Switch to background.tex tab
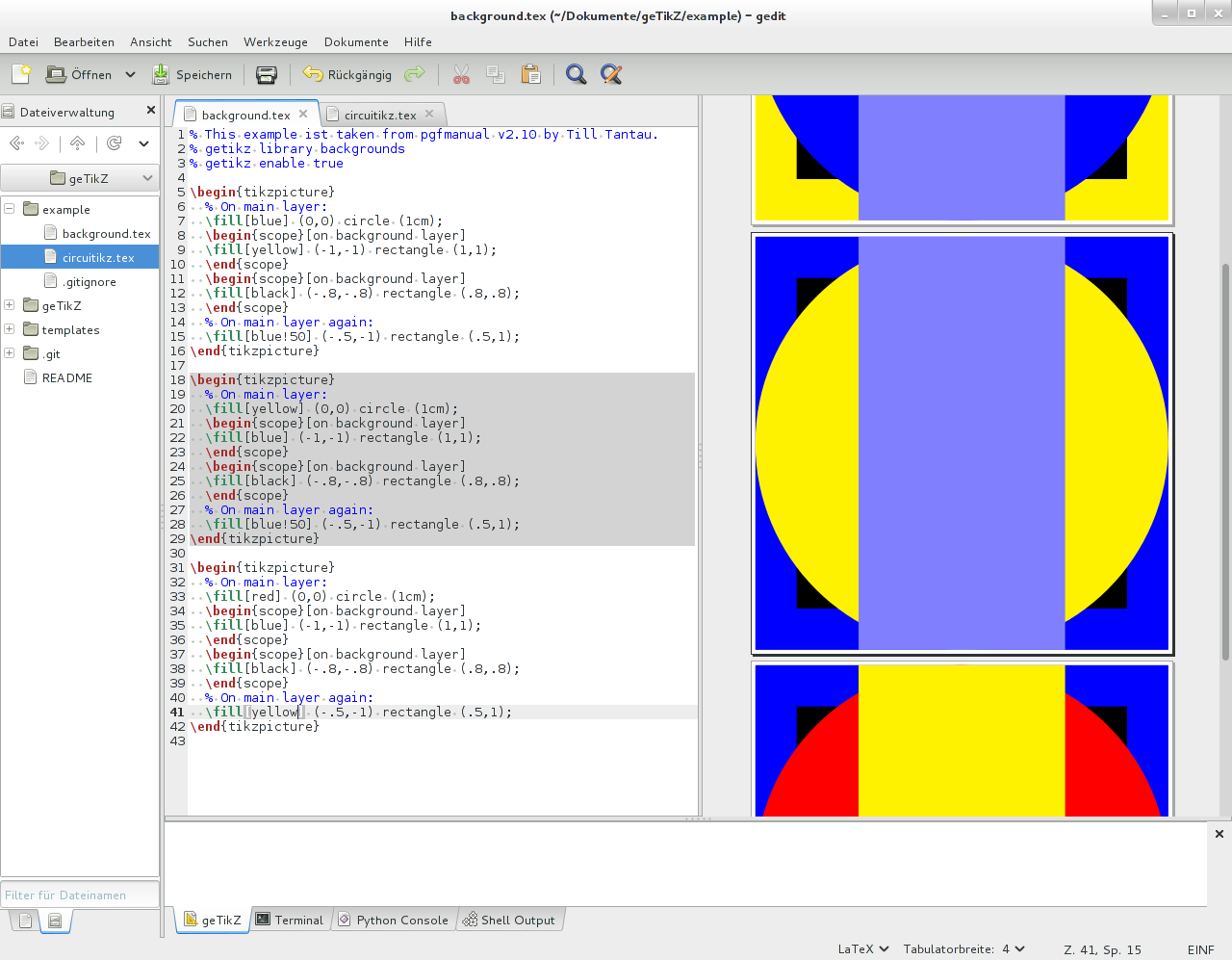The image size is (1232, 960). tap(245, 115)
